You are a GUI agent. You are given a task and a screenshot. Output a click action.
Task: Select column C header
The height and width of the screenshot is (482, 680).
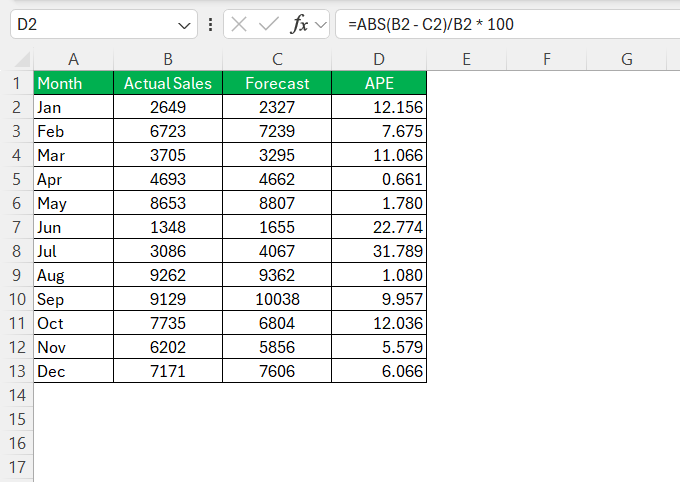click(277, 59)
